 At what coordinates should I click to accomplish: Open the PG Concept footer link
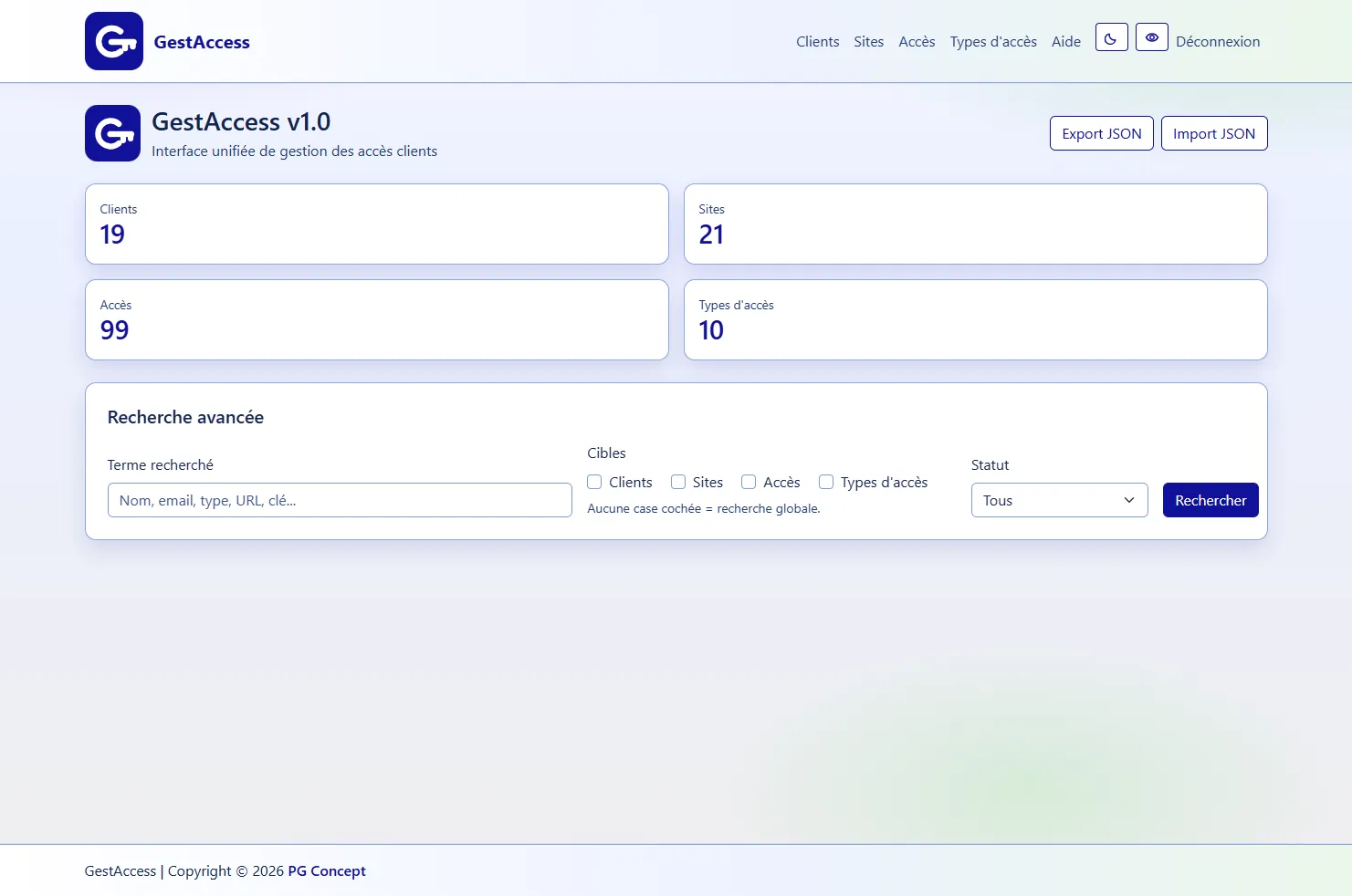click(x=327, y=871)
